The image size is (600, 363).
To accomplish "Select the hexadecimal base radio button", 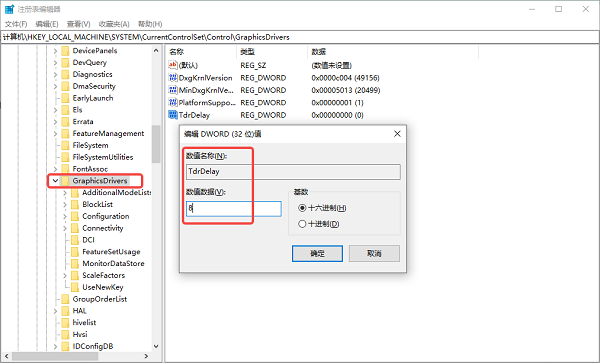I will [x=302, y=208].
